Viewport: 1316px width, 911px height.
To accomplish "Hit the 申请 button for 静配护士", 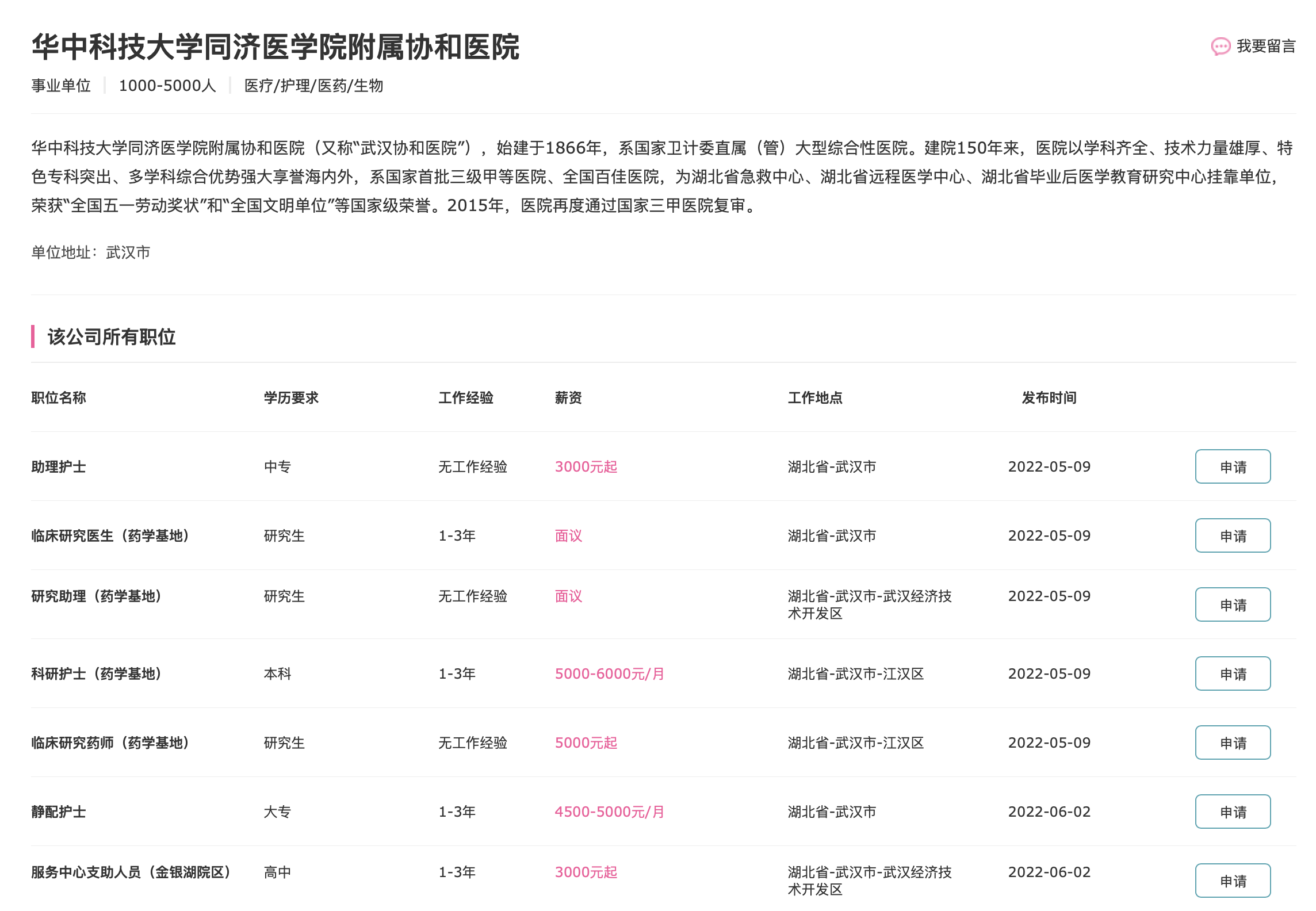I will (1232, 812).
